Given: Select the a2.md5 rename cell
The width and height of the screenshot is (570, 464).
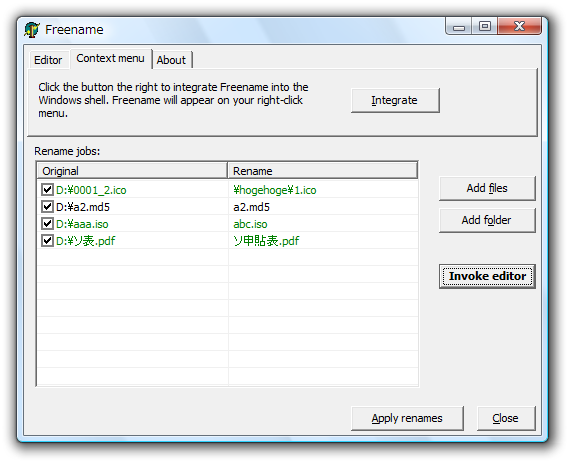Looking at the screenshot, I should 252,207.
